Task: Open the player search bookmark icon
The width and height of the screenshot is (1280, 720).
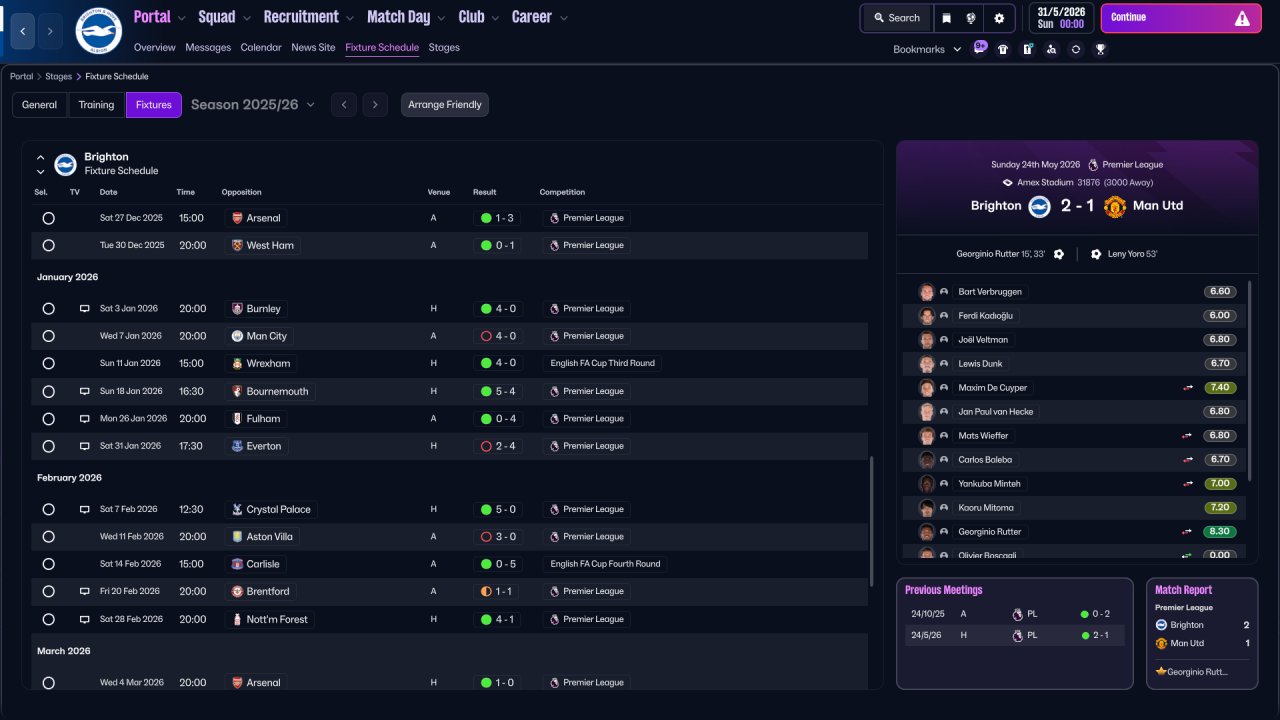Action: coord(1051,49)
